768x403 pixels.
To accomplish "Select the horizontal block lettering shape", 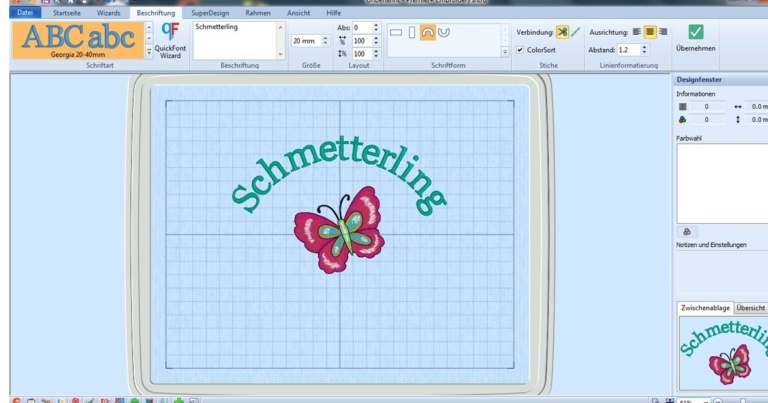I will click(x=396, y=33).
